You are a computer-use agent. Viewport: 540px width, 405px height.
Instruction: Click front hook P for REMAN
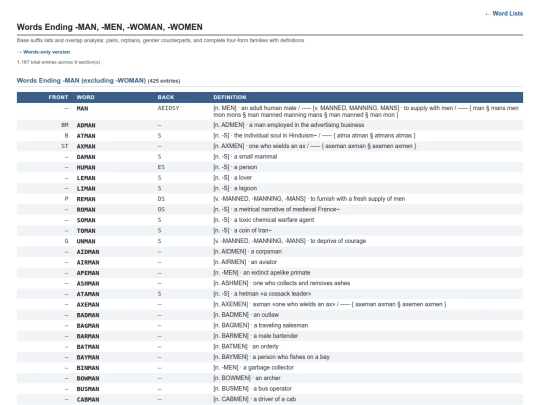[x=66, y=199]
